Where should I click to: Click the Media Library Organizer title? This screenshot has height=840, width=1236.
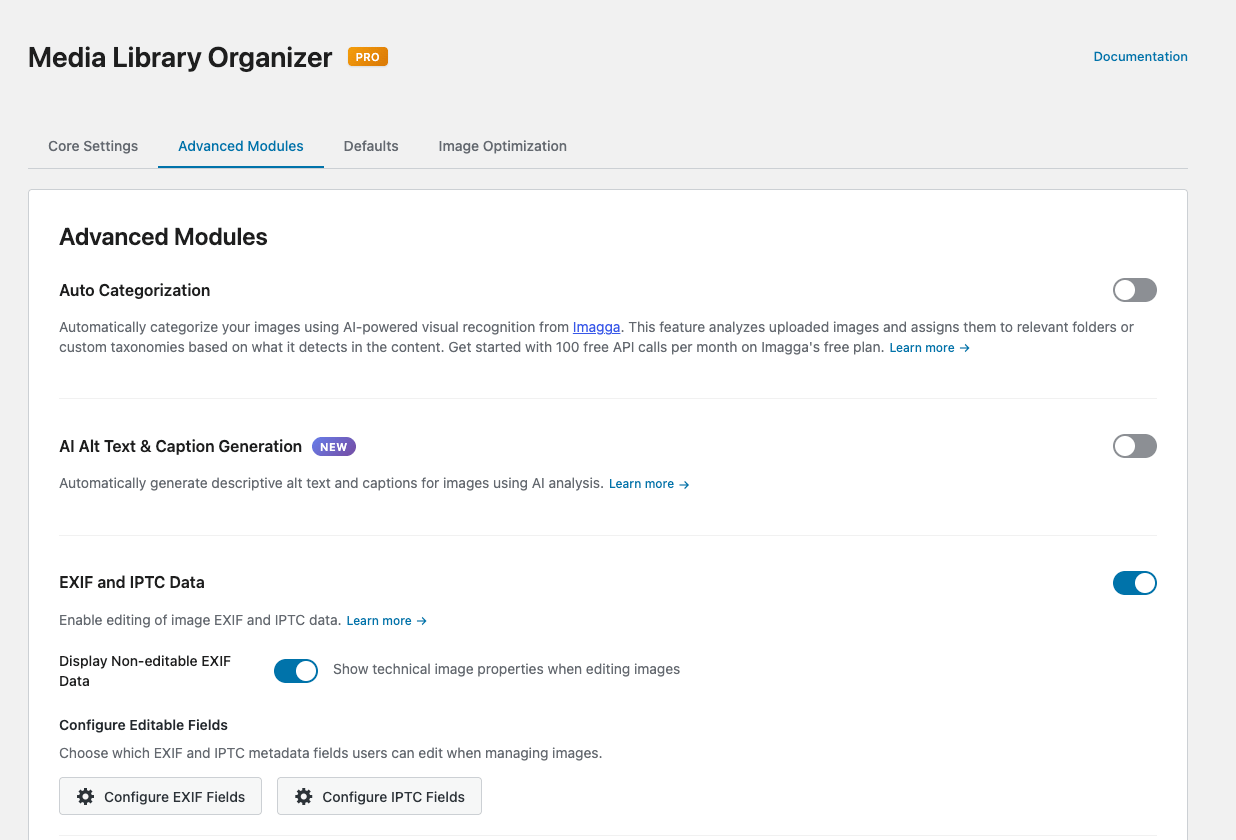180,58
